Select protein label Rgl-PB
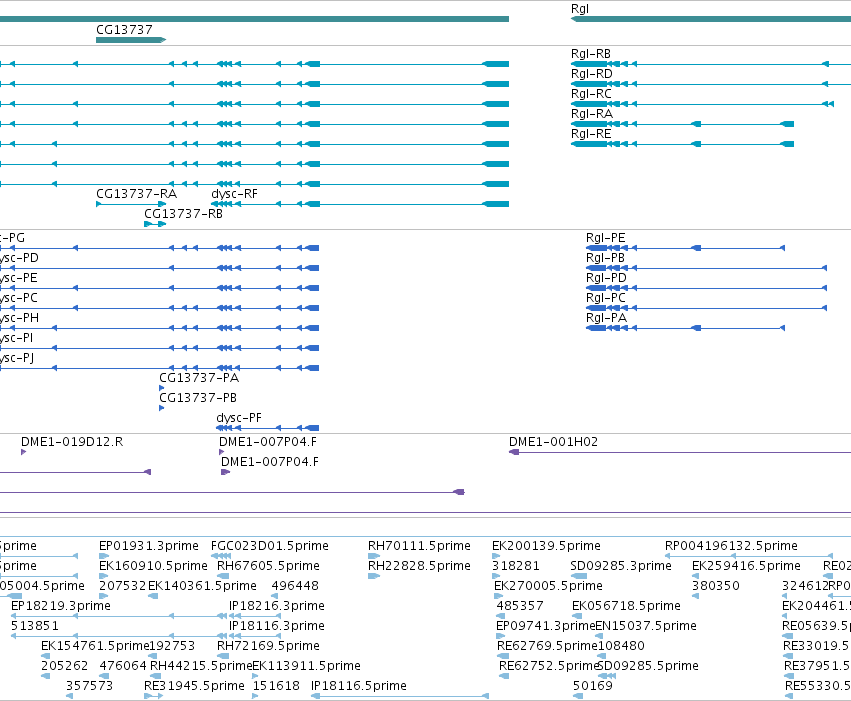Image resolution: width=851 pixels, height=701 pixels. pos(605,258)
